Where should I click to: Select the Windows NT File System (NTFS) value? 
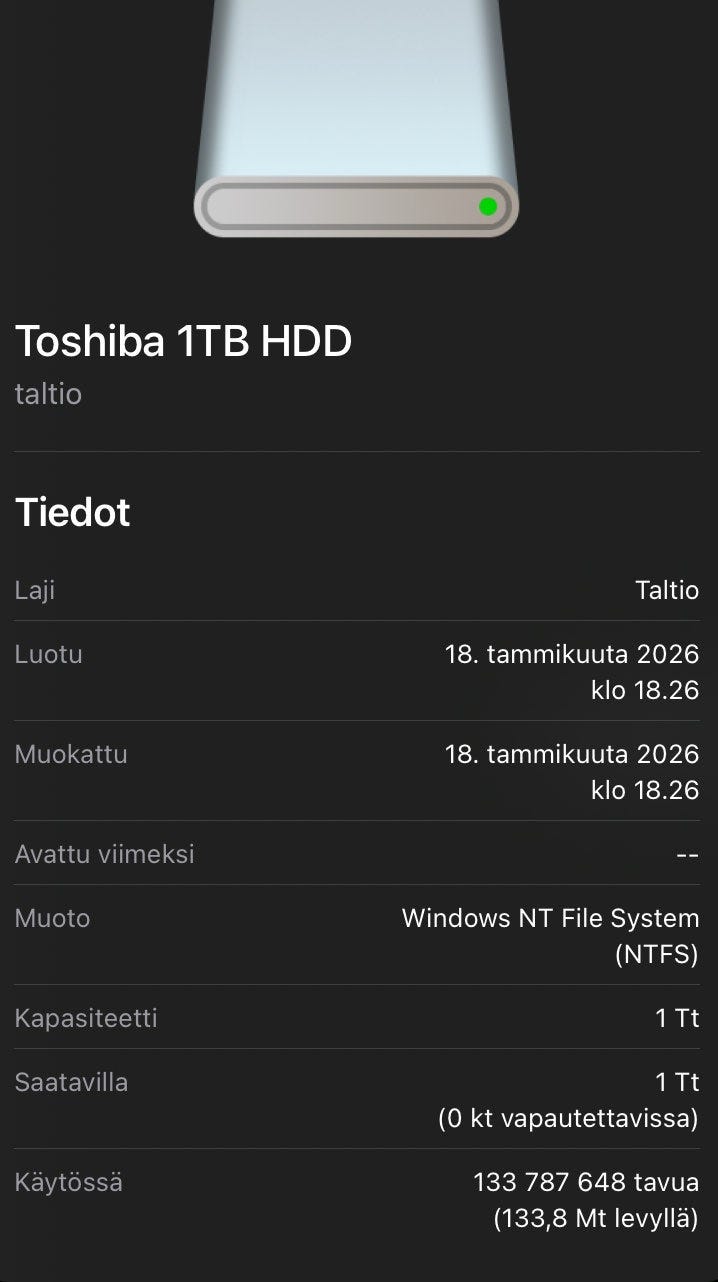550,936
